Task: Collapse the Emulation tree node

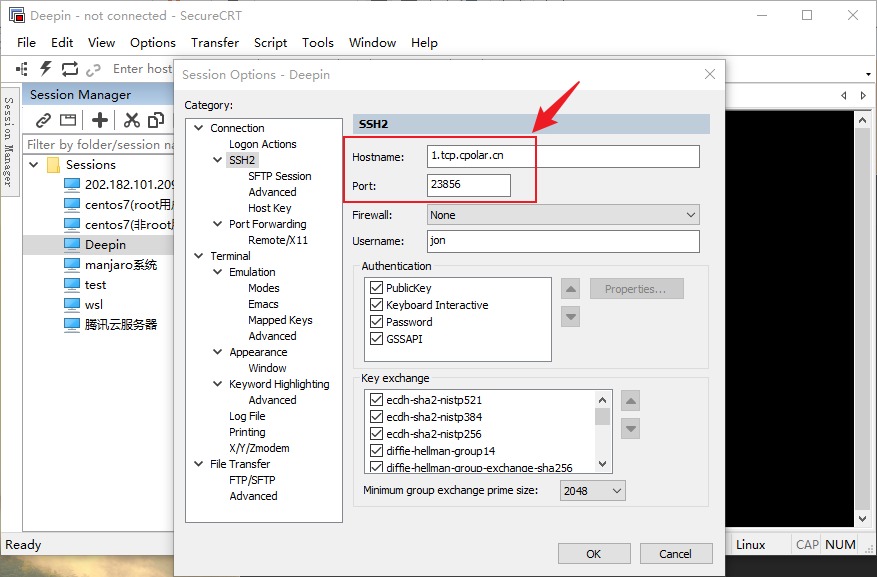Action: [218, 272]
